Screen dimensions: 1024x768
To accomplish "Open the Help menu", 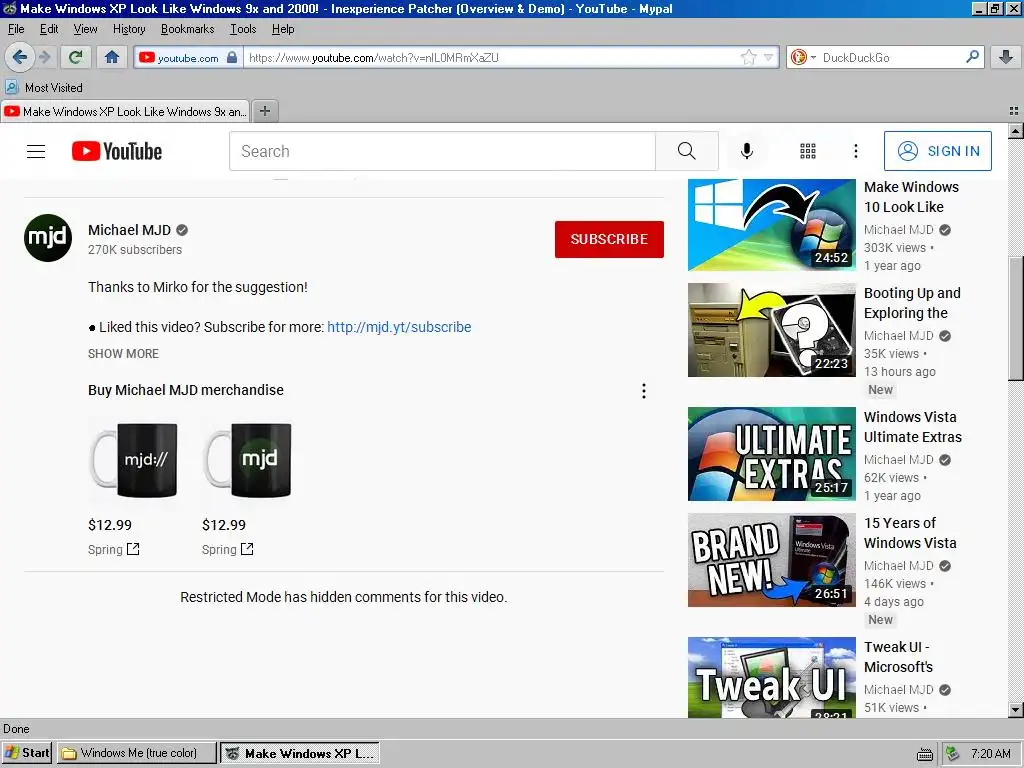I will (x=283, y=29).
